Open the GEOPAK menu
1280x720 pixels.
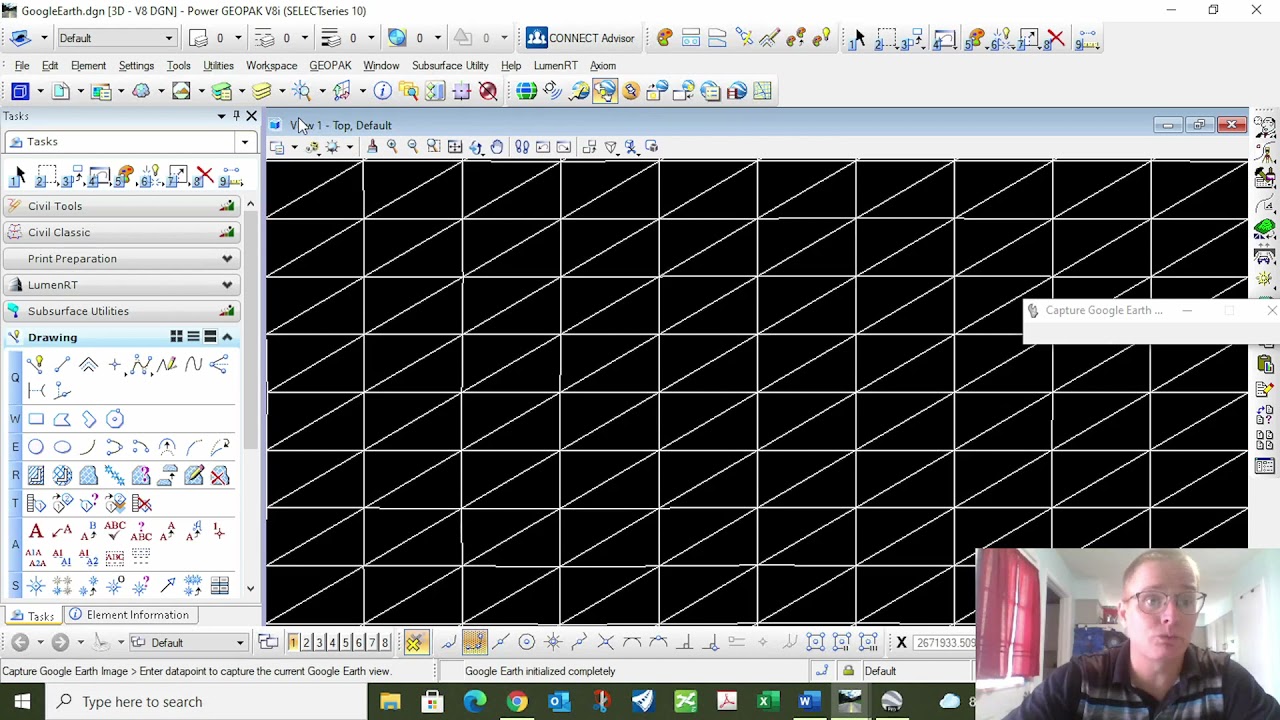coord(330,66)
